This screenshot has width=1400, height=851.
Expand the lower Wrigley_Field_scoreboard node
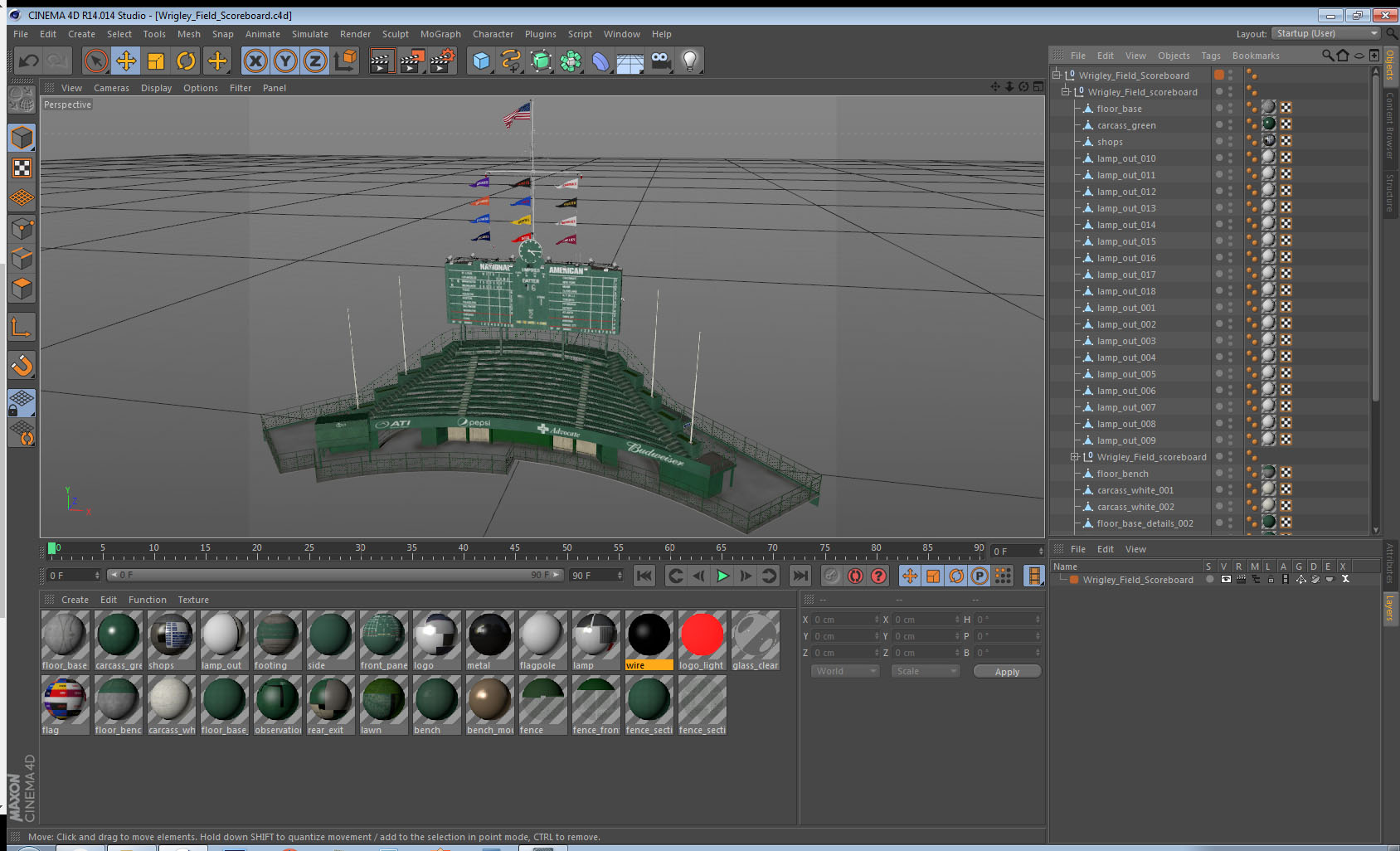coord(1075,456)
